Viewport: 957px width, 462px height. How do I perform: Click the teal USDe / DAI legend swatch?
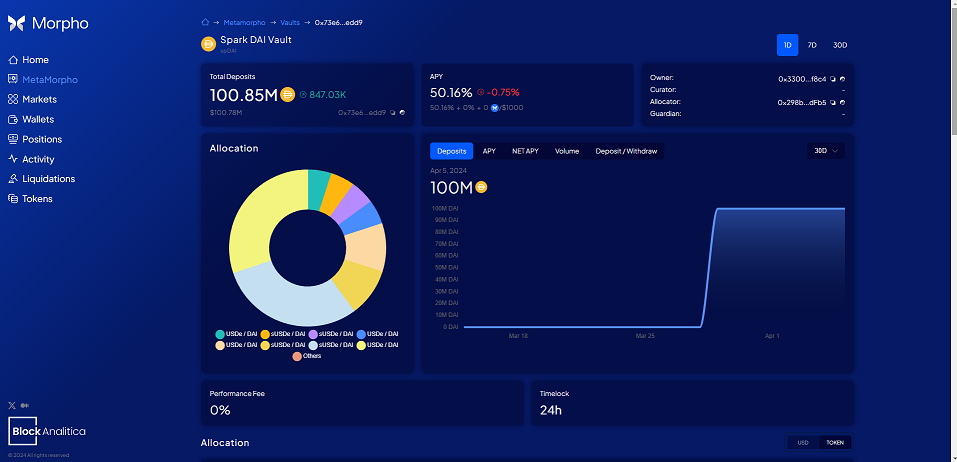coord(220,334)
